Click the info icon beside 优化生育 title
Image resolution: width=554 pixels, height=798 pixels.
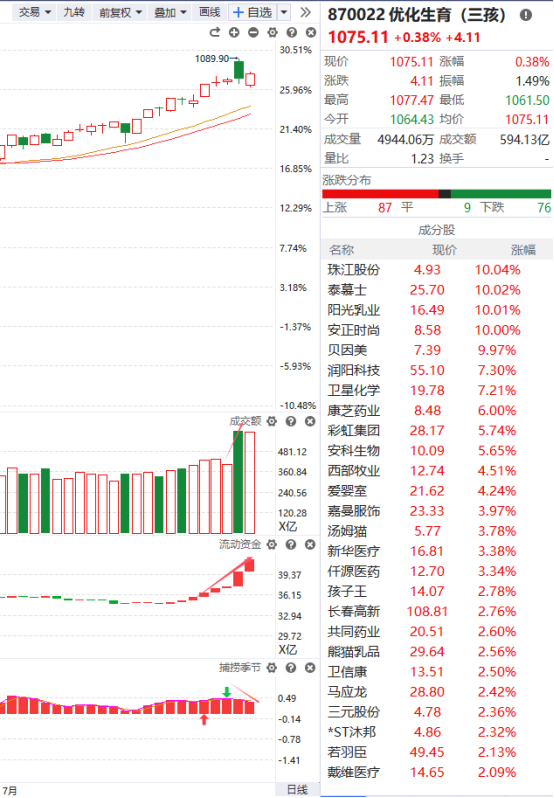coord(526,15)
